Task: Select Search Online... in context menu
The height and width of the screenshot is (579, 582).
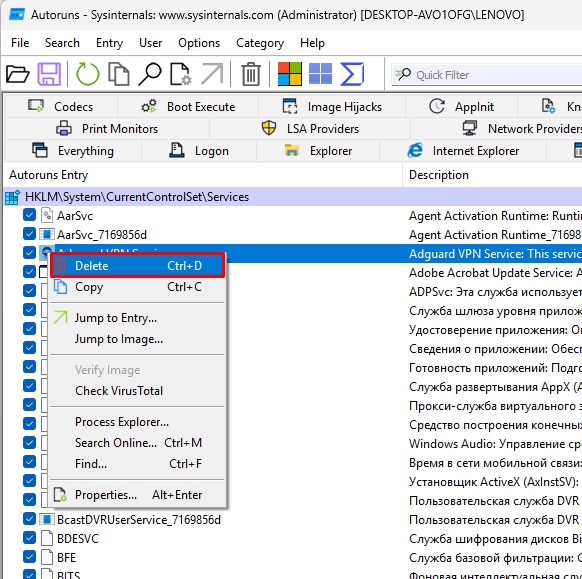Action: 138,443
